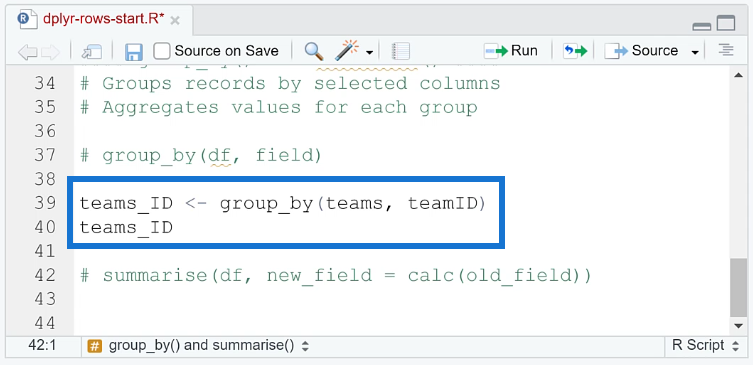This screenshot has height=365, width=753.
Task: Click show in new window icon
Action: [x=92, y=51]
